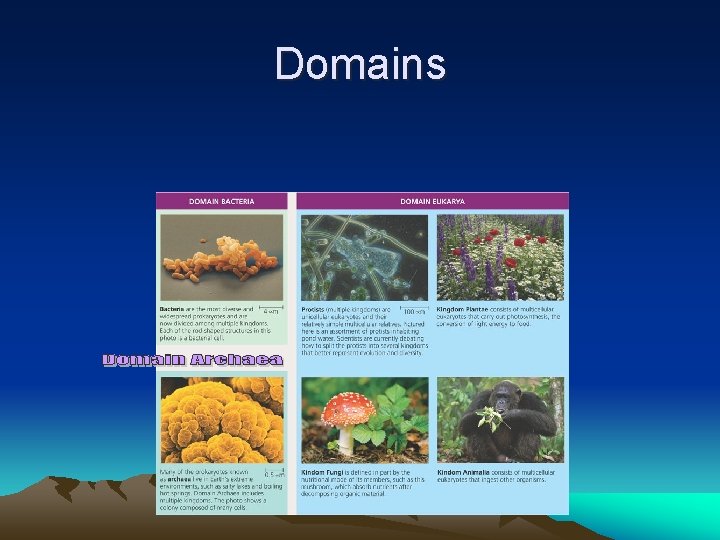This screenshot has width=720, height=540.
Task: Click the archaea description paragraph
Action: point(221,489)
